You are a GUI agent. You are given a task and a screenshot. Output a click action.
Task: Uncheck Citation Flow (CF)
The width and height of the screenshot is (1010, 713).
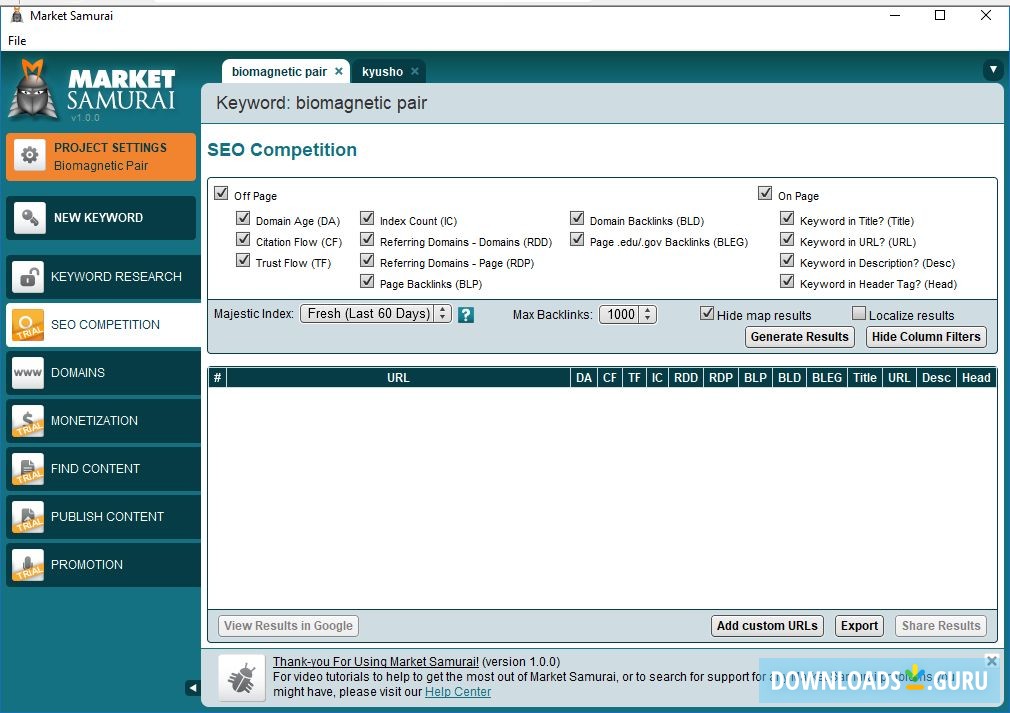click(243, 239)
